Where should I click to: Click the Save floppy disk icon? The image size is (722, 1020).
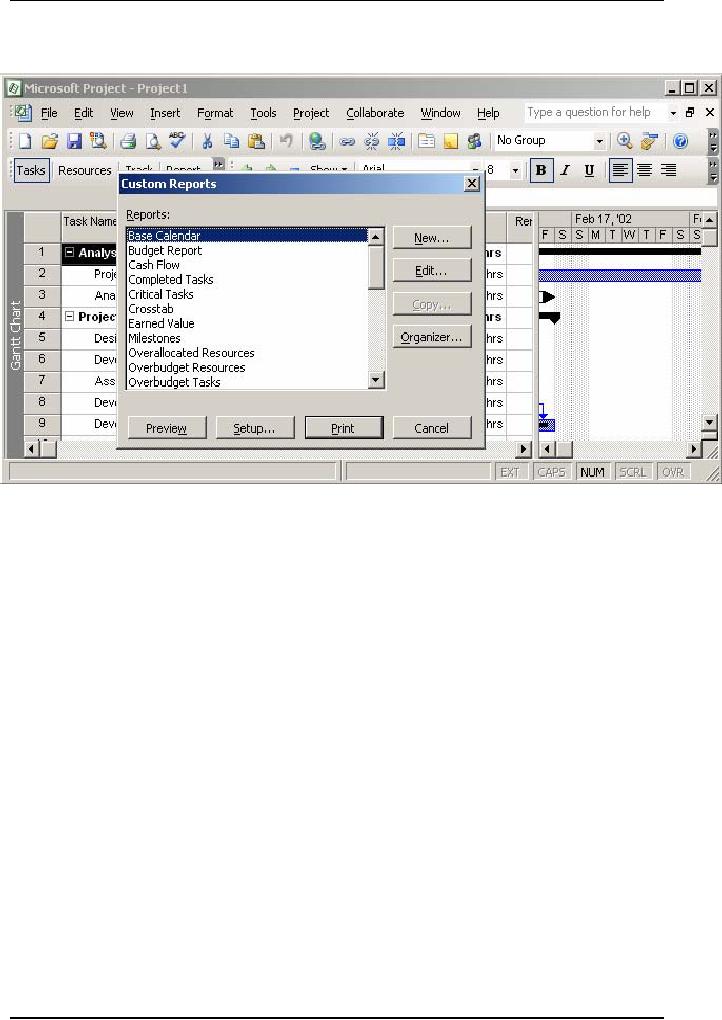point(74,141)
